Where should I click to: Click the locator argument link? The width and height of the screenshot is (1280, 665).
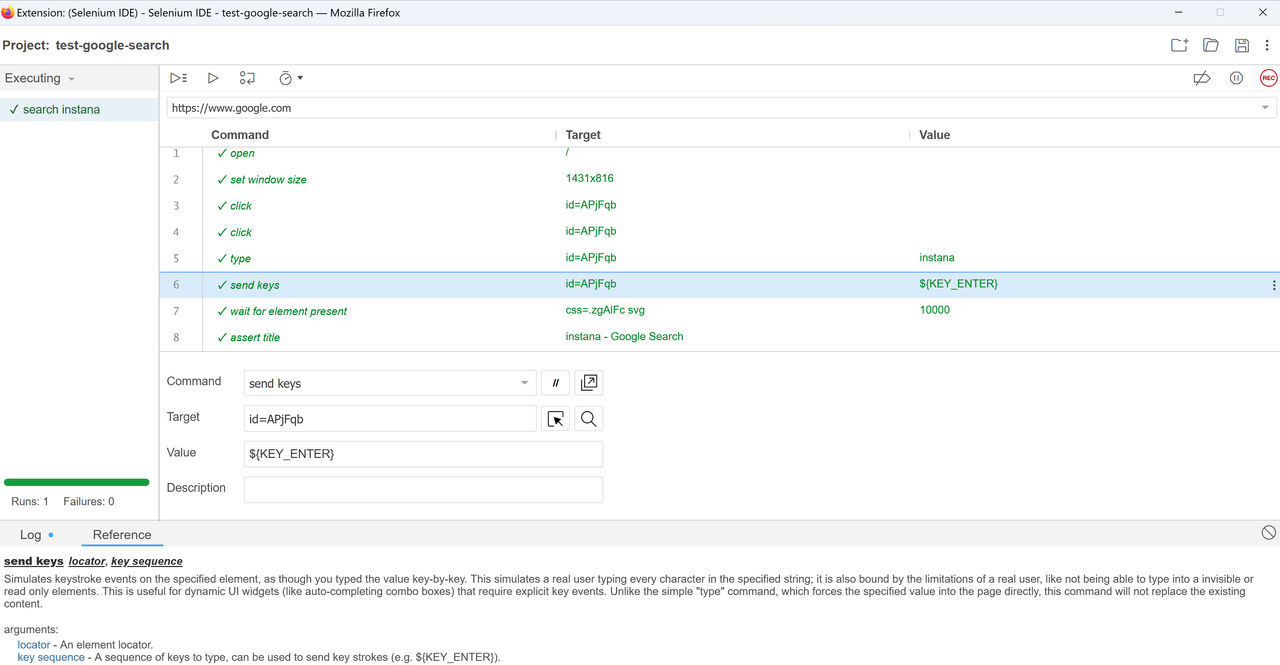click(x=34, y=645)
